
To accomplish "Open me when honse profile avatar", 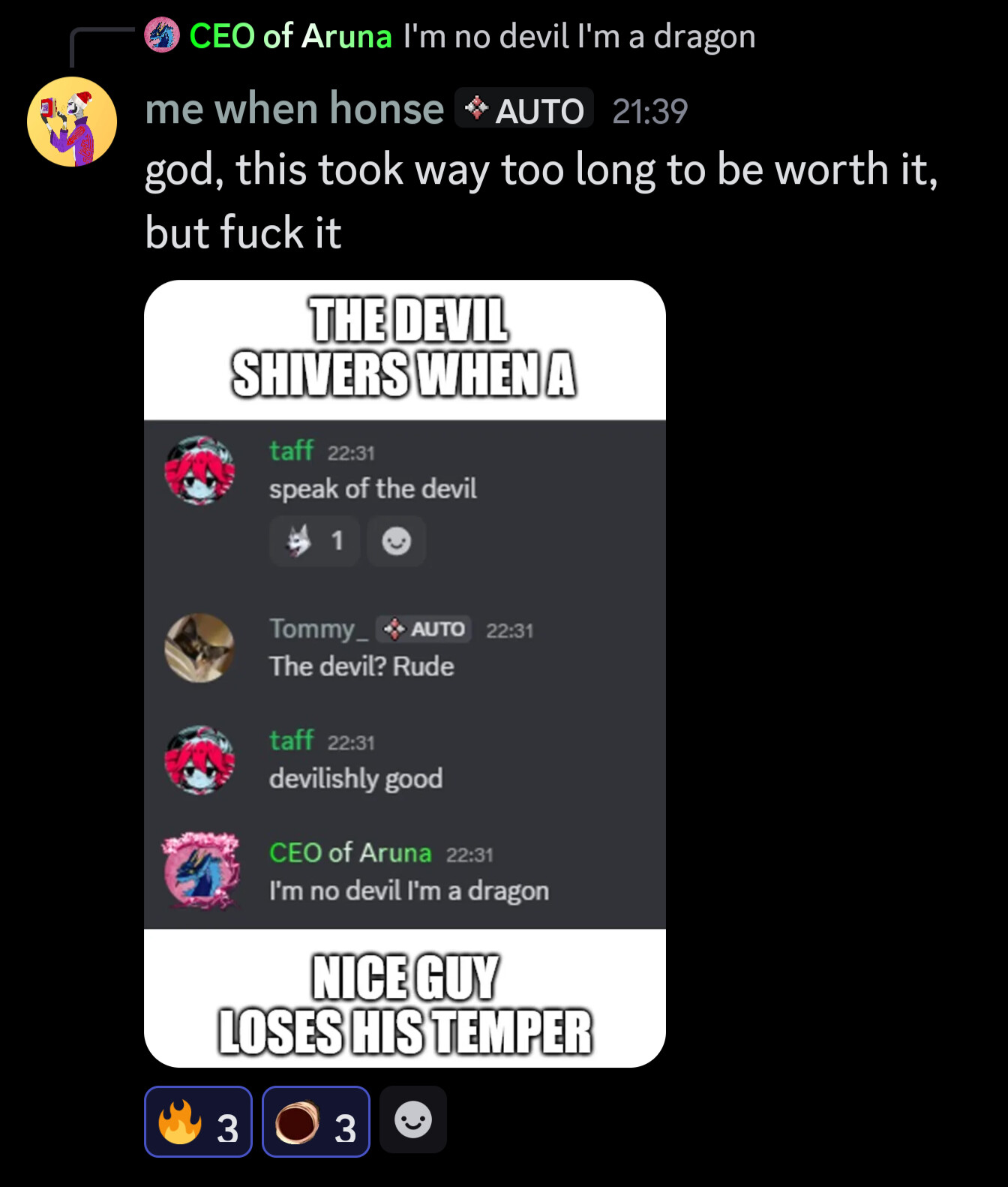I will point(72,122).
